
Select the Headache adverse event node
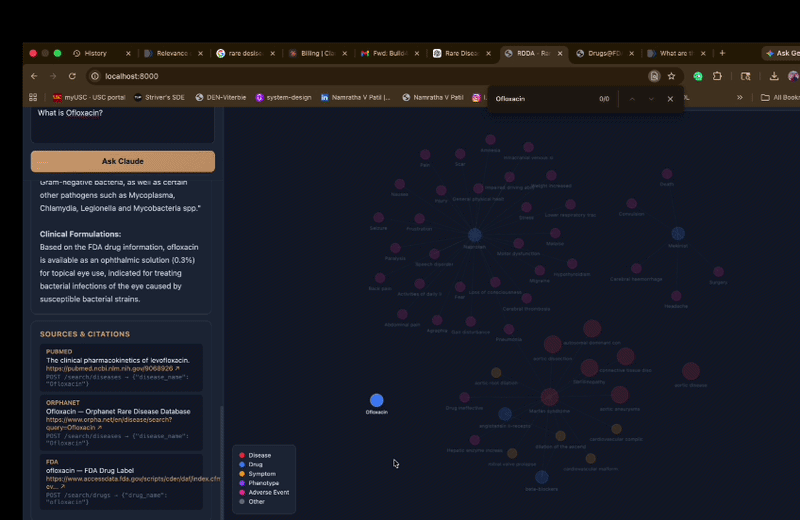click(x=676, y=296)
